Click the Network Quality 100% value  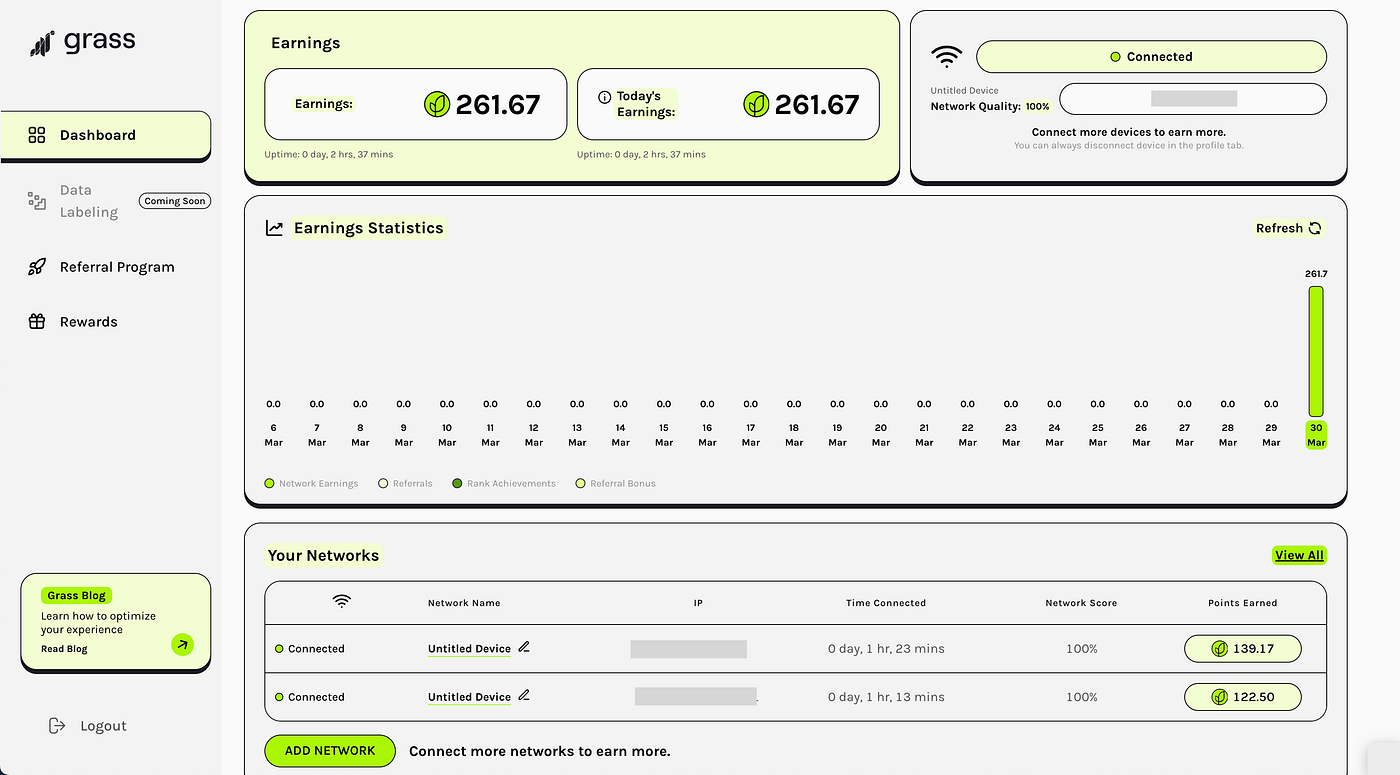point(1037,106)
